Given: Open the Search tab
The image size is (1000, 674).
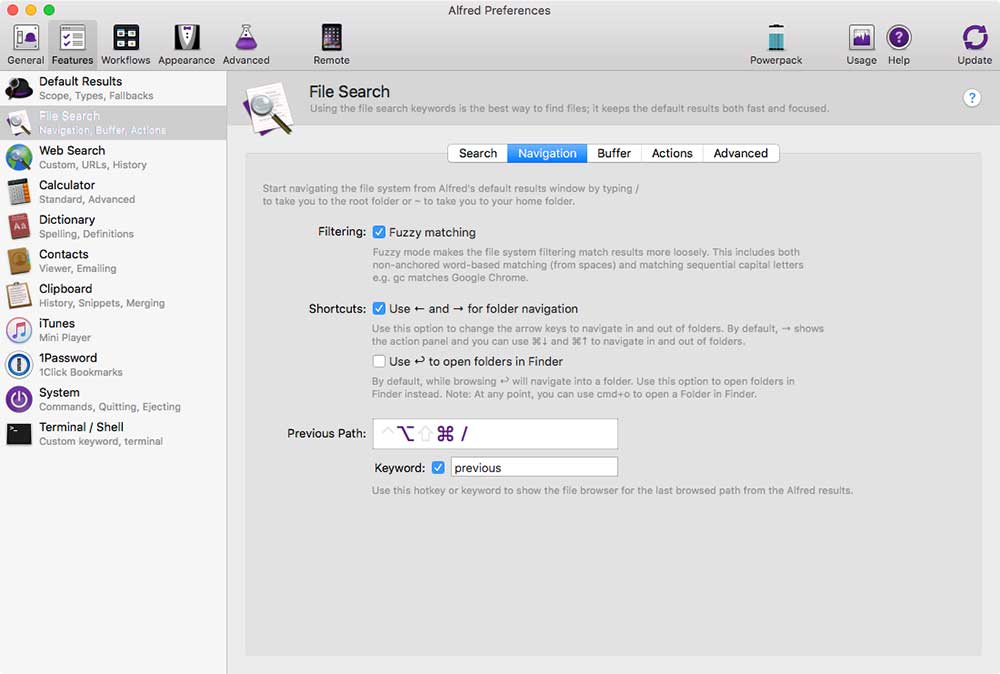Looking at the screenshot, I should click(x=477, y=153).
